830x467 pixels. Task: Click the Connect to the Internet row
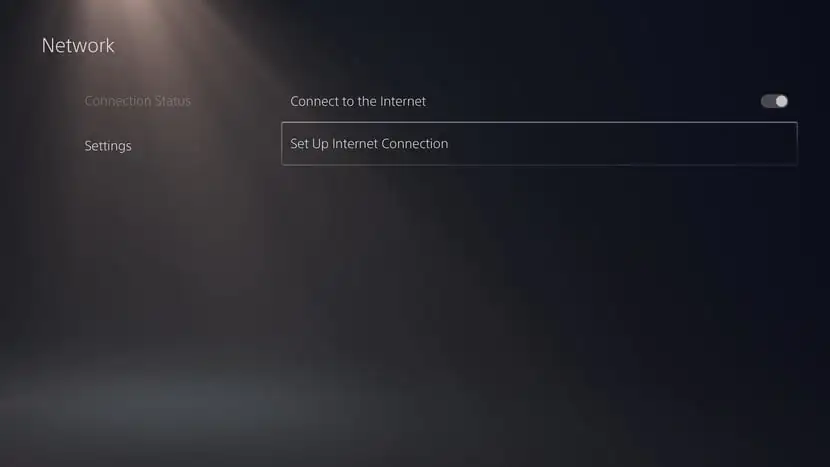point(539,101)
